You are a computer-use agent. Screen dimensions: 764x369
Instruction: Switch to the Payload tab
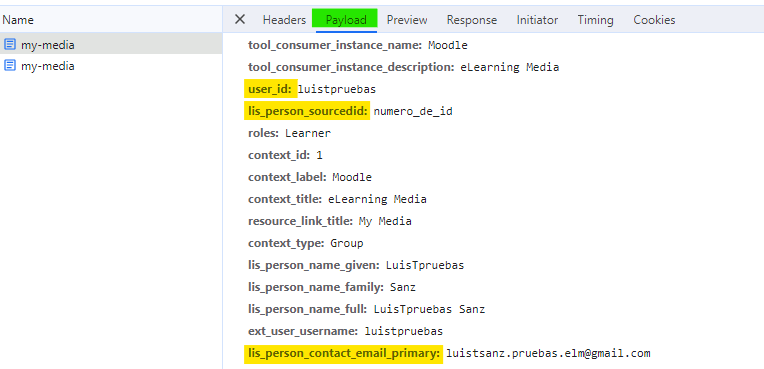coord(346,20)
